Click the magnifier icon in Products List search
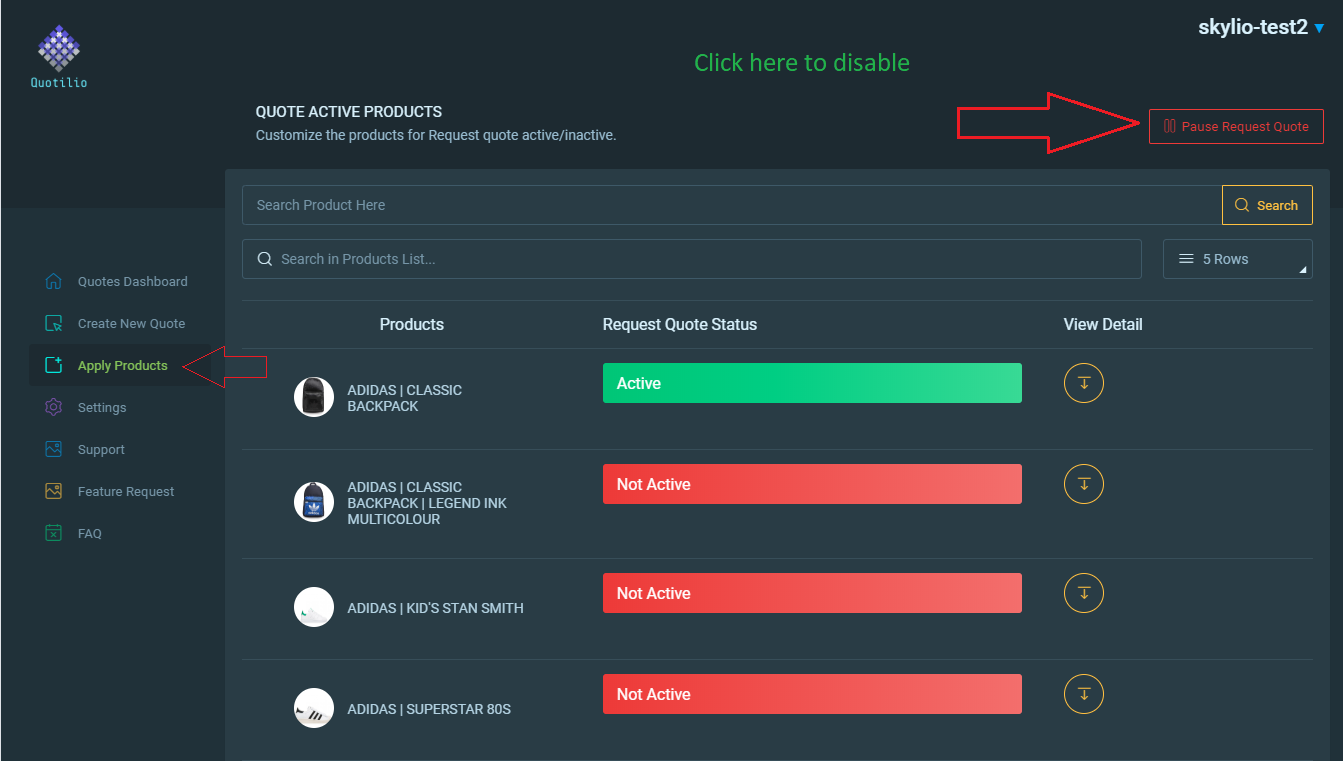This screenshot has height=761, width=1343. 265,259
